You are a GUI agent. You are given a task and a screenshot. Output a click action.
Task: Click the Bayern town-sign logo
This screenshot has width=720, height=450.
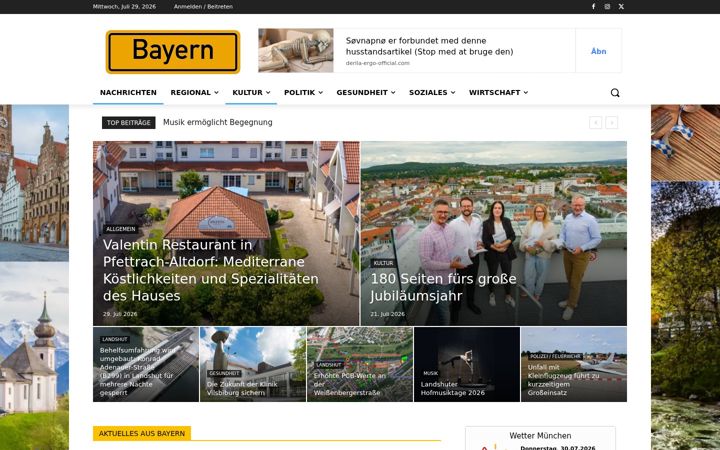pos(173,52)
